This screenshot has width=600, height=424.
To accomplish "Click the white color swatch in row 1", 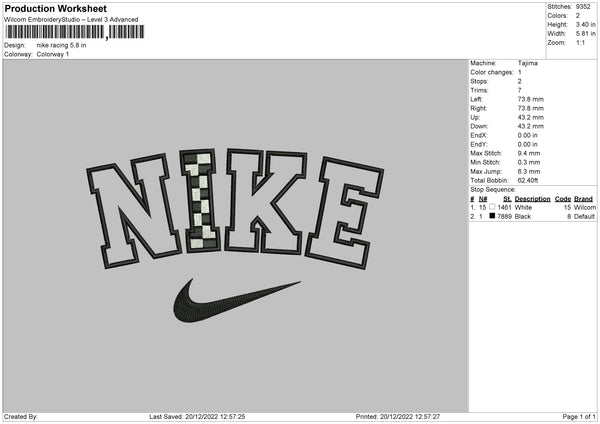I will pyautogui.click(x=492, y=207).
